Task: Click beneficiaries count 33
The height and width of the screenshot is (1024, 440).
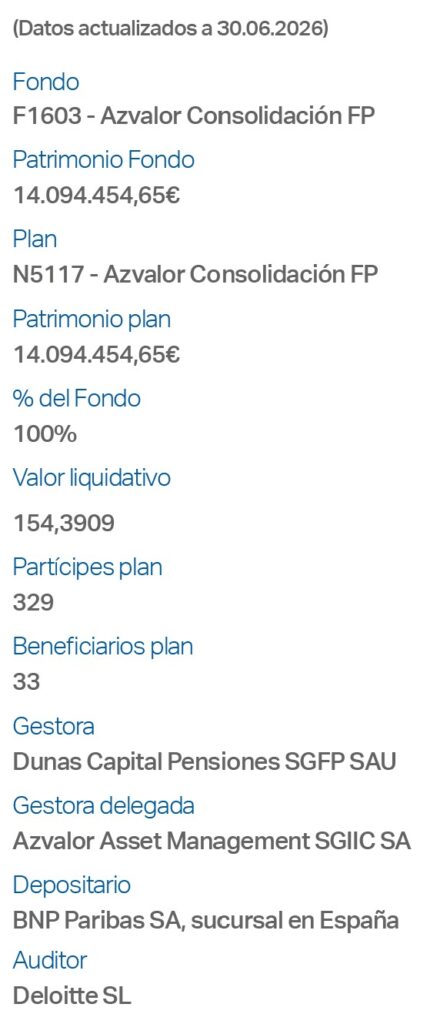Action: (x=26, y=682)
